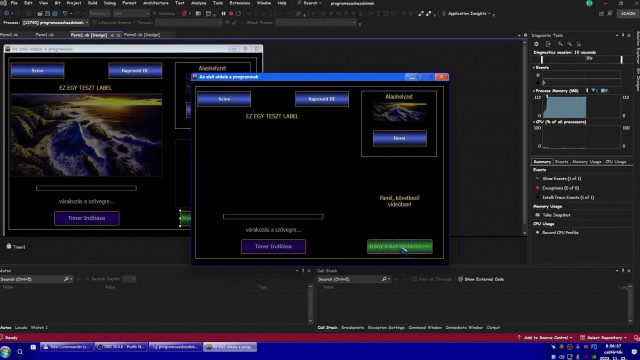This screenshot has height=360, width=640.
Task: Click the Show External Code icon in Call Stack
Action: coord(460,279)
